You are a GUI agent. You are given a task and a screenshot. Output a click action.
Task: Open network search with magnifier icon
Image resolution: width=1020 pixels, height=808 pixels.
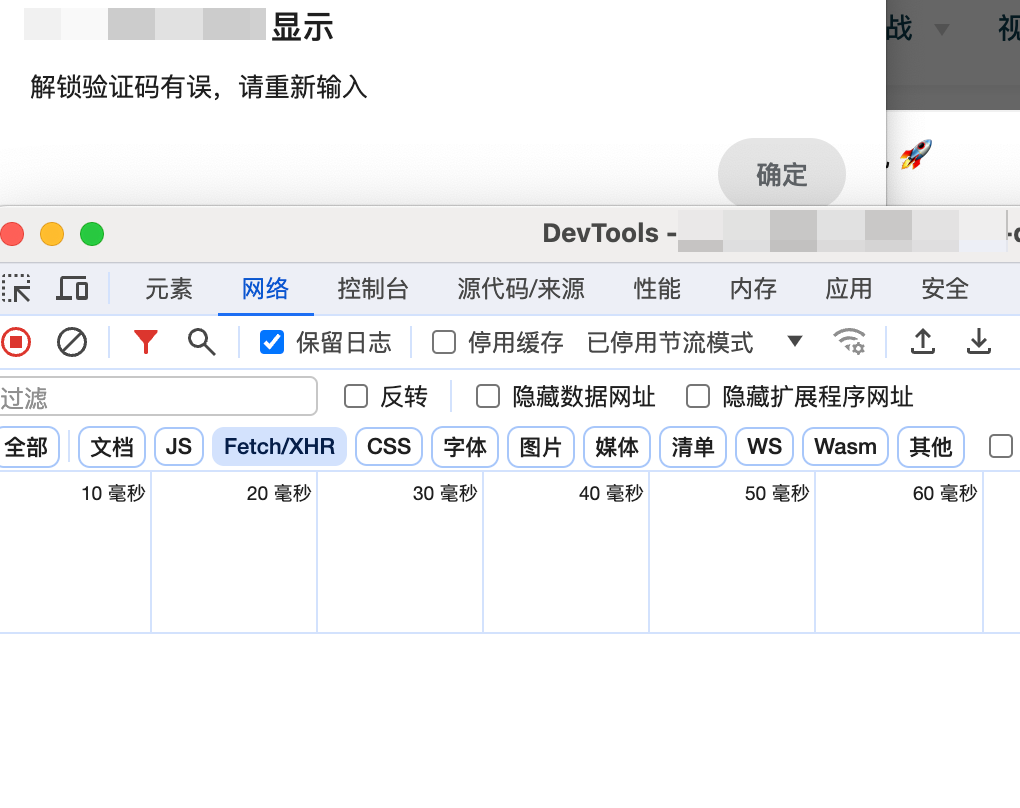[x=202, y=343]
